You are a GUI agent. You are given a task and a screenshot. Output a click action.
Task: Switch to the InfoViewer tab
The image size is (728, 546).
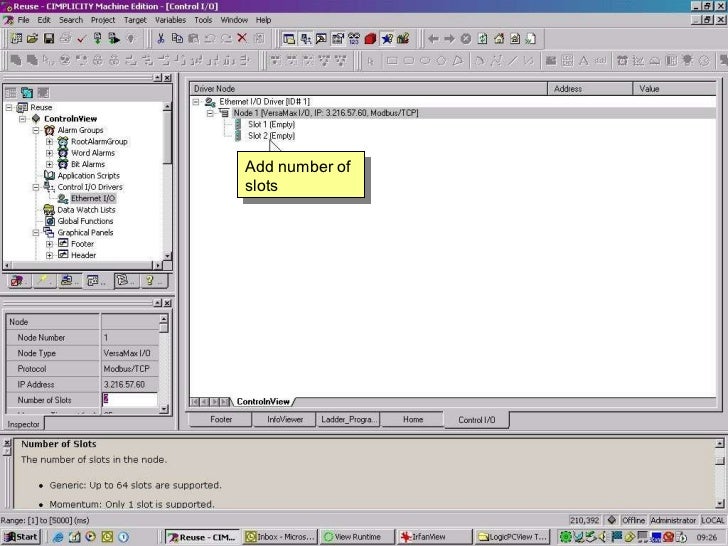click(284, 420)
